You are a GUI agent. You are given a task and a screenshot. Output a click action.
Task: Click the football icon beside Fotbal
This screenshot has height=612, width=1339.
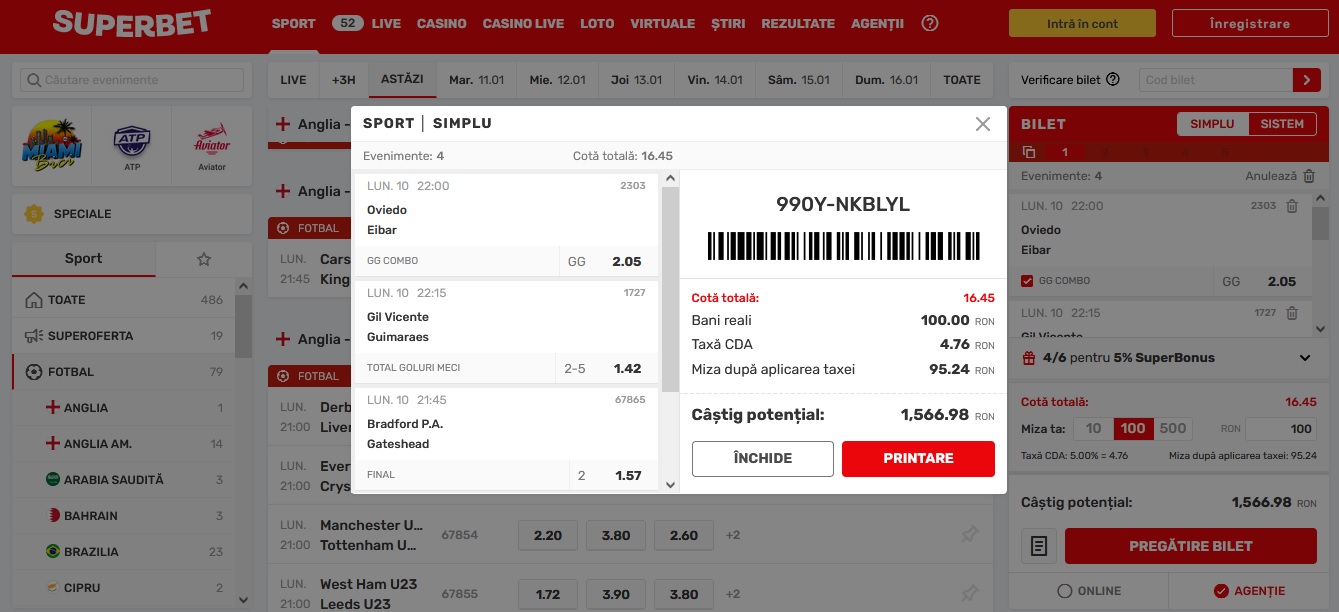pyautogui.click(x=33, y=372)
